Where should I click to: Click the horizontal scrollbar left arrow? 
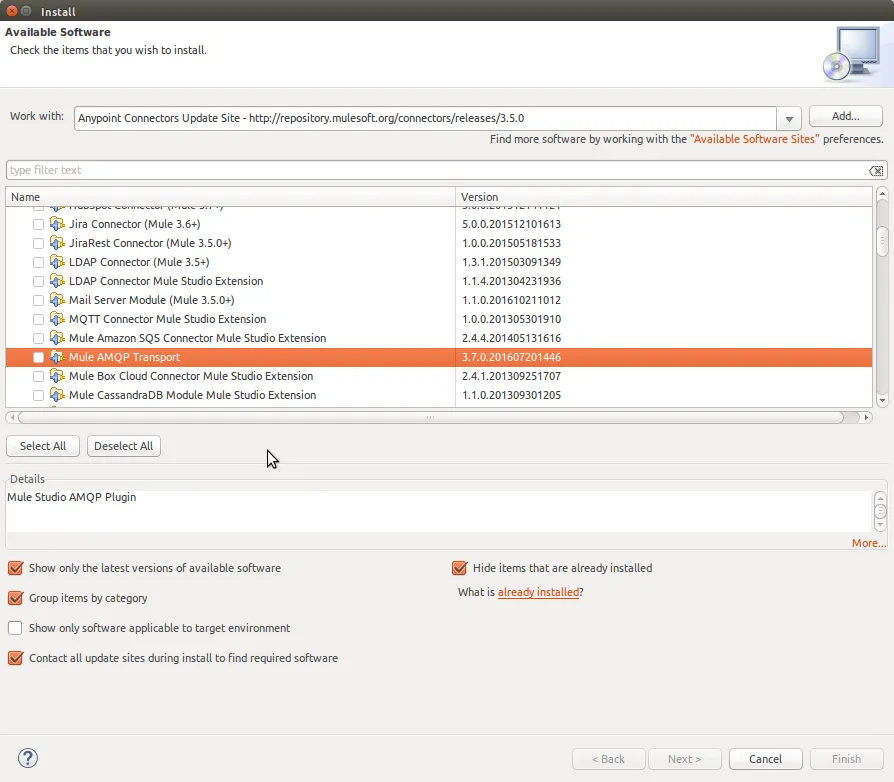click(12, 418)
